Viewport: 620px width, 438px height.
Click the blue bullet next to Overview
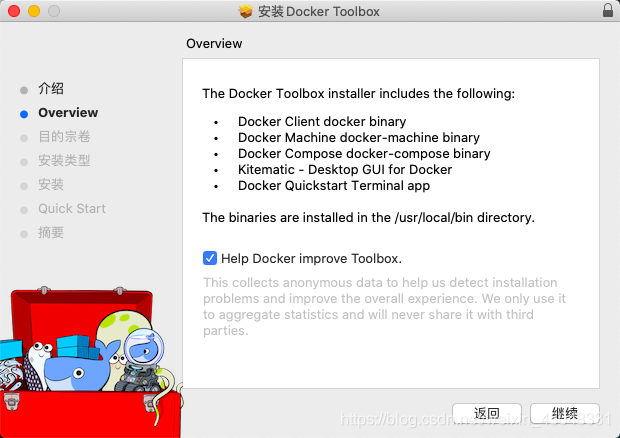[x=24, y=114]
